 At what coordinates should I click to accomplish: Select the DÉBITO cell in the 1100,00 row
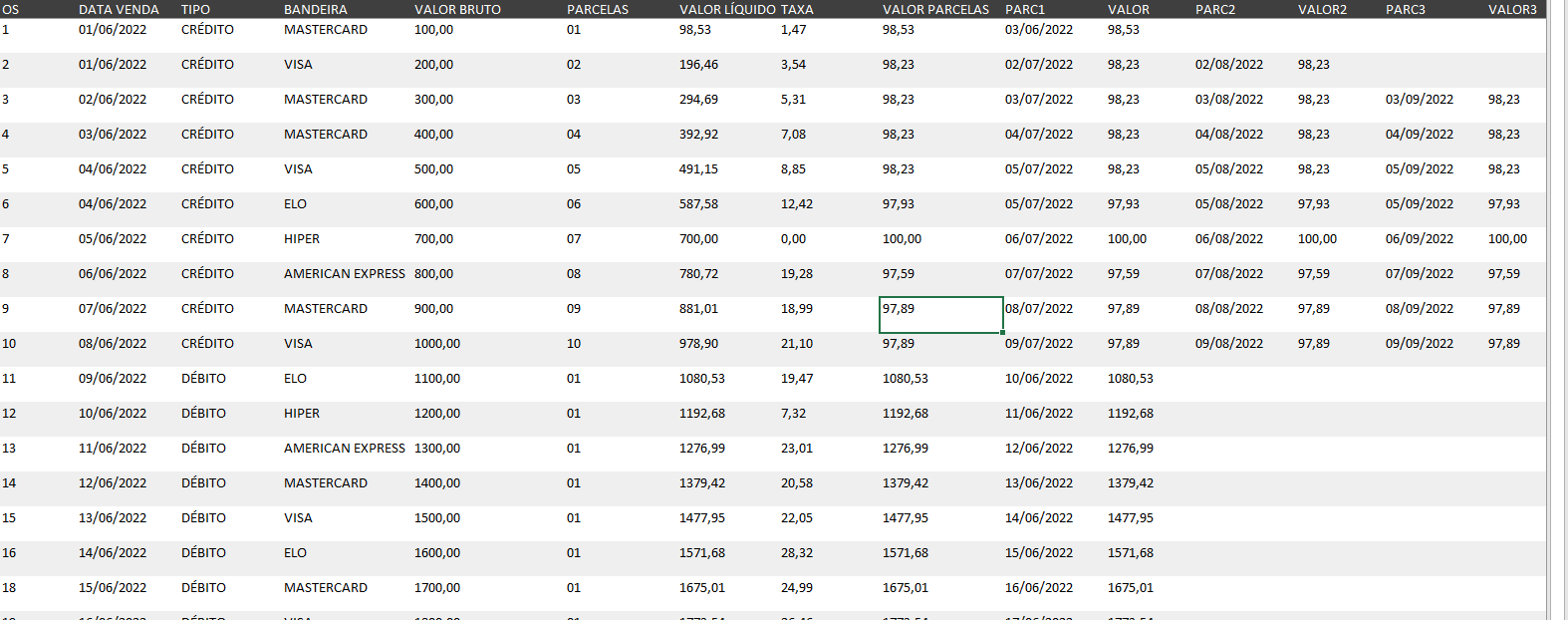tap(203, 379)
